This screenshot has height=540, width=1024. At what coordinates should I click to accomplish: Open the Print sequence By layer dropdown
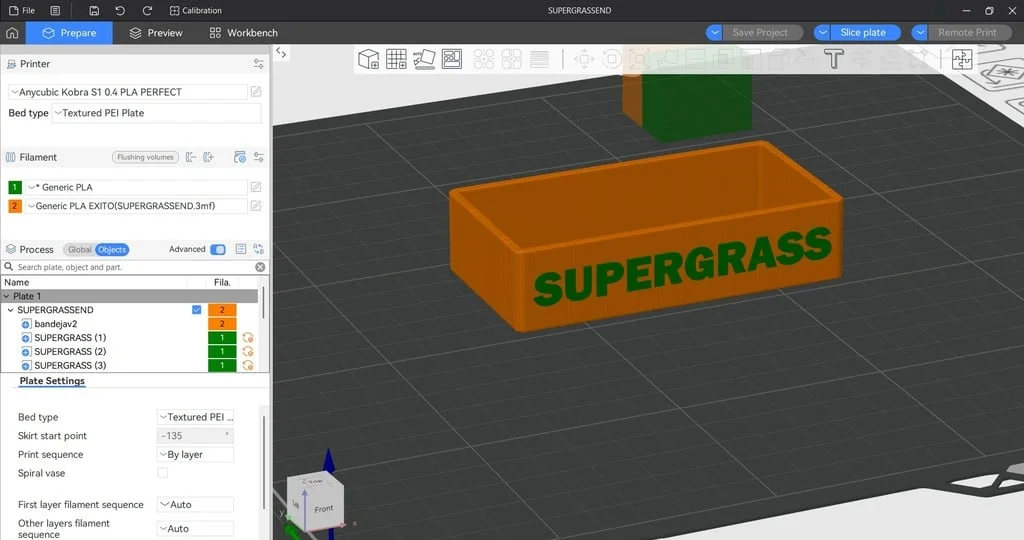[x=195, y=454]
